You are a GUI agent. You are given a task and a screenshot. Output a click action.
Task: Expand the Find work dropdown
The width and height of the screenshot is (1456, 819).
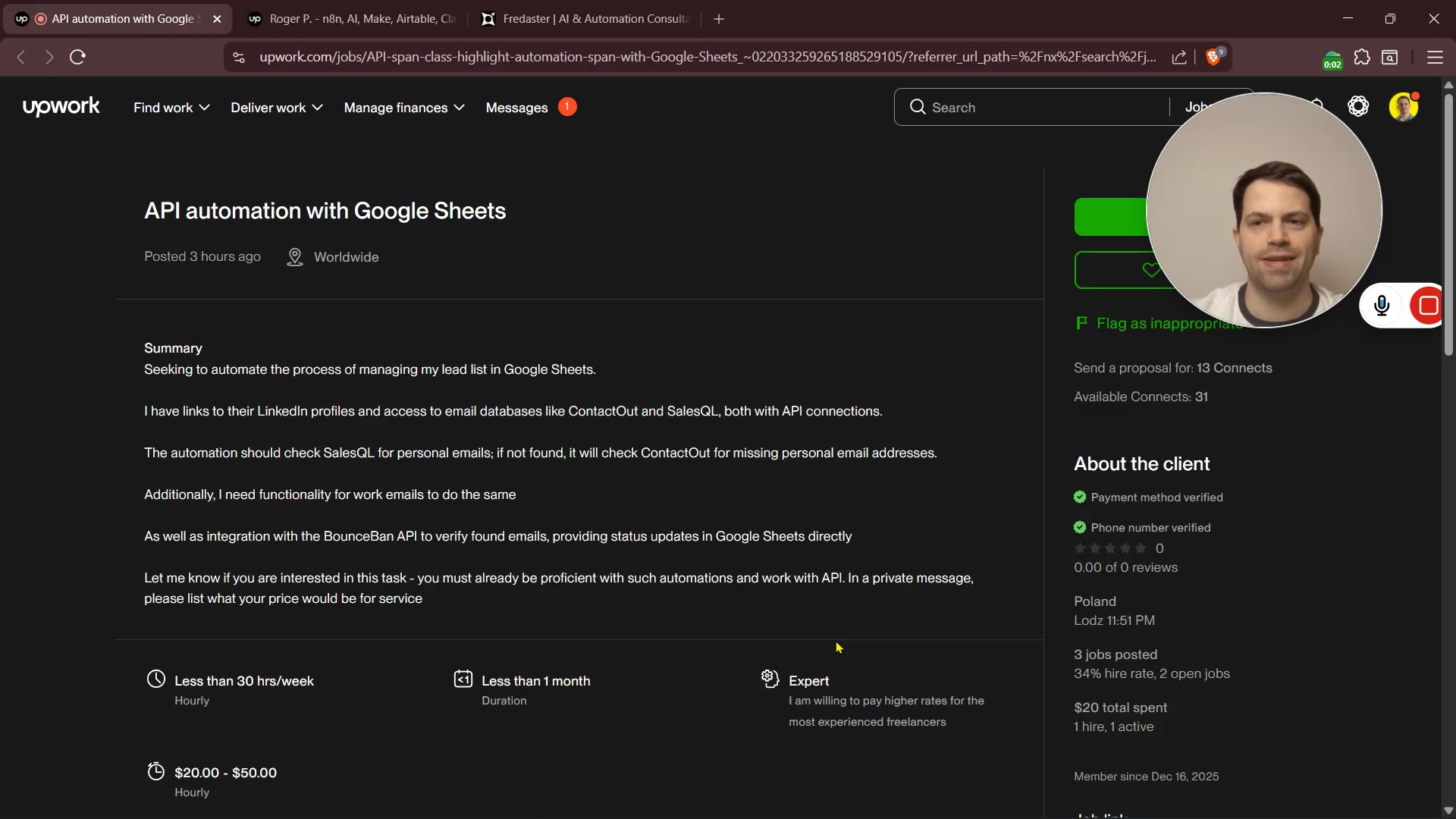point(171,108)
